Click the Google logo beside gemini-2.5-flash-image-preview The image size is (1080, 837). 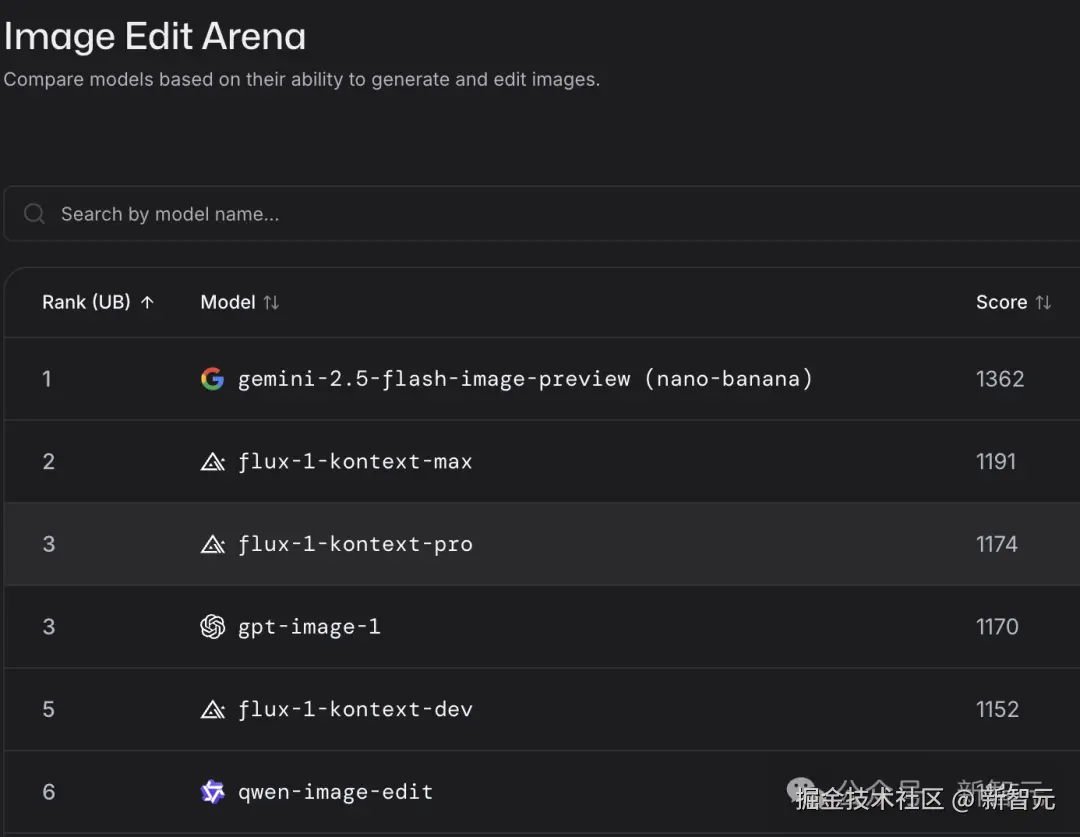tap(212, 379)
